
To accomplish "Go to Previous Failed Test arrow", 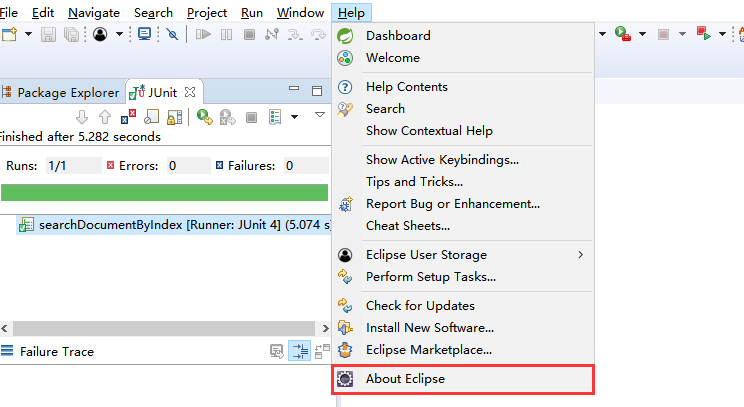I will pyautogui.click(x=105, y=117).
